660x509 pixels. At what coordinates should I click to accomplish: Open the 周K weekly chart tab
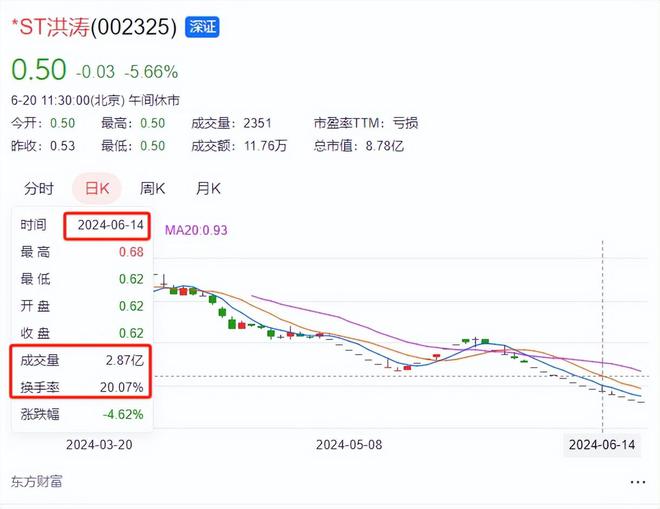pos(152,188)
